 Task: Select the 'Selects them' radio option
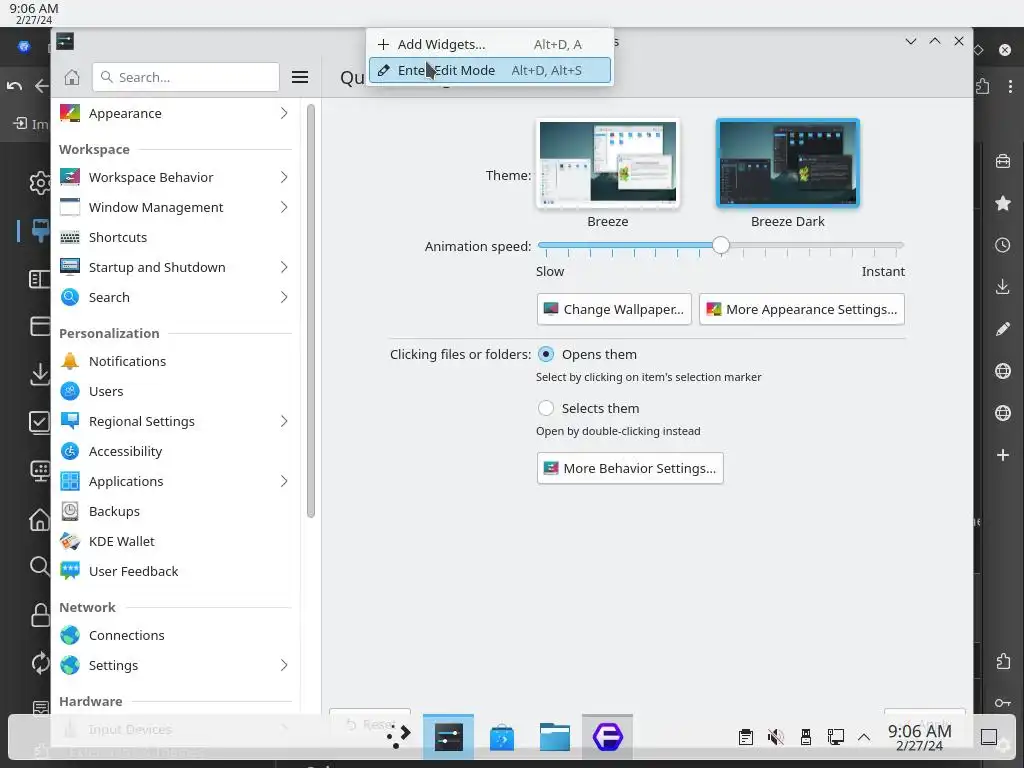(546, 408)
